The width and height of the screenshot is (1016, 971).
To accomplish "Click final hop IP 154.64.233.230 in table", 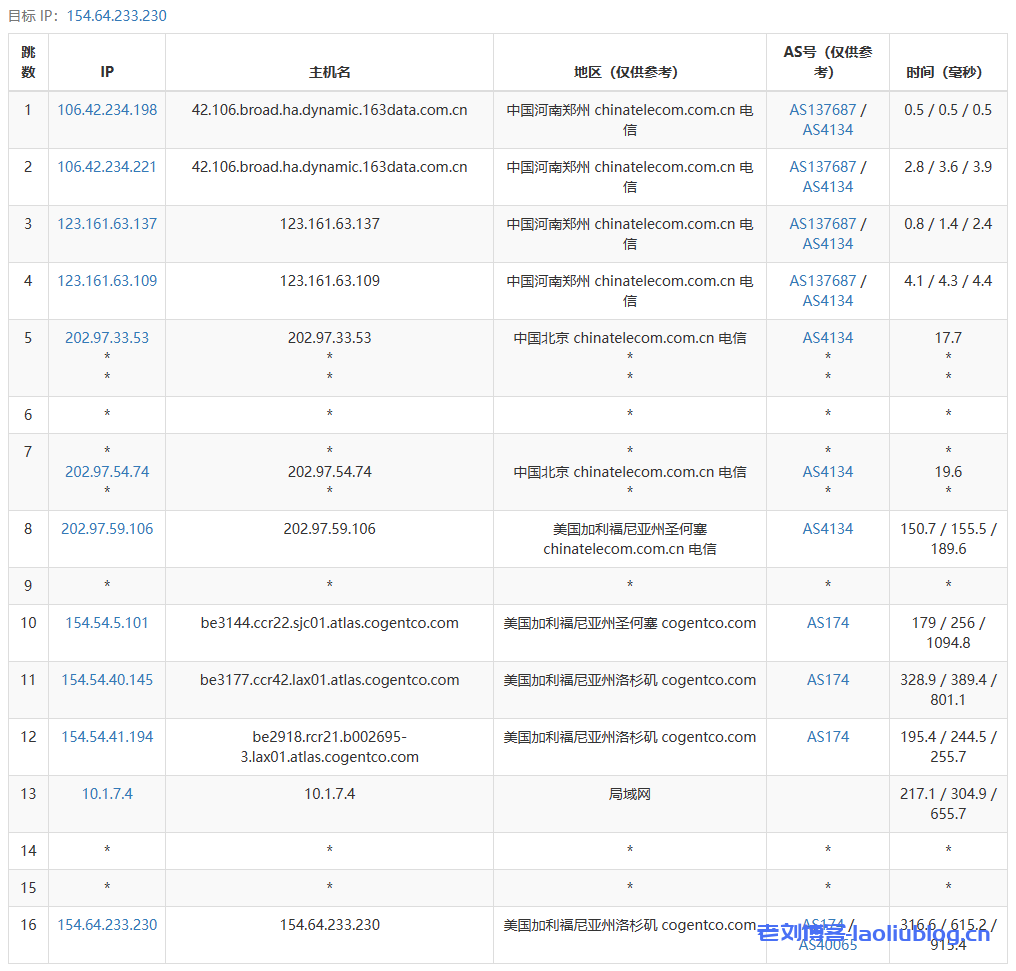I will point(106,924).
